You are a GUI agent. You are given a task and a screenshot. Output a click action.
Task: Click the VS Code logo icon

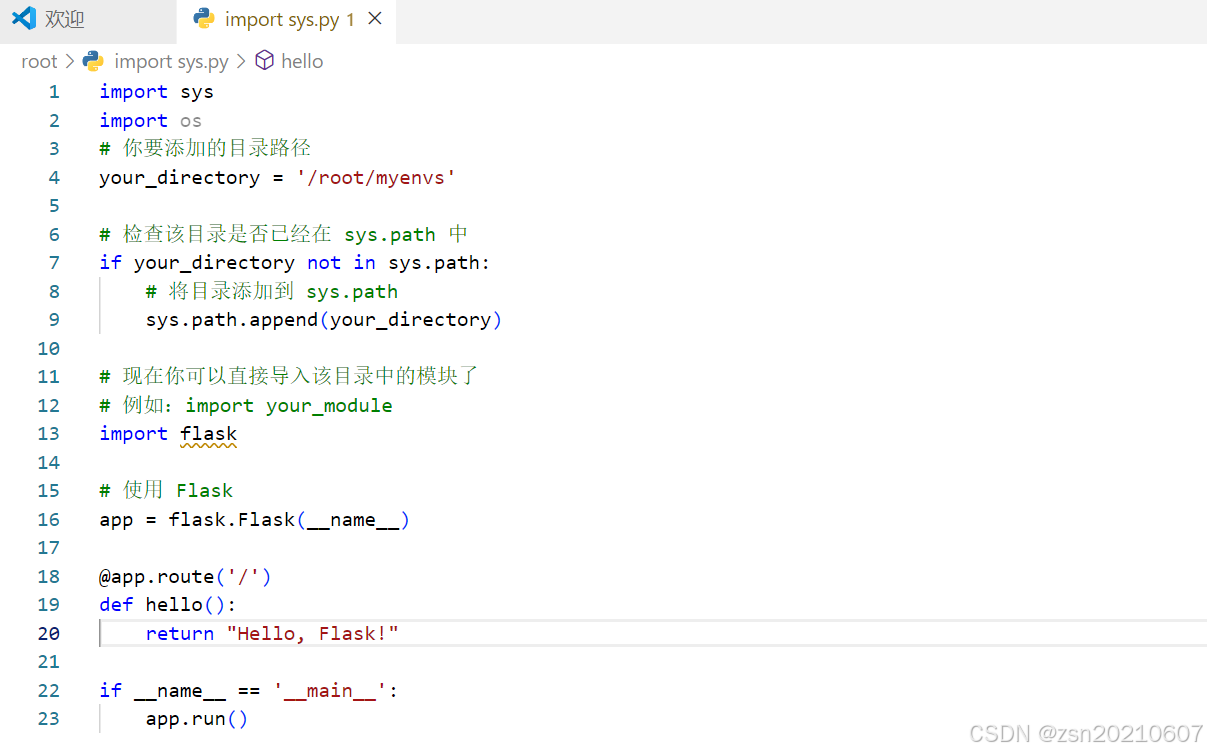point(22,18)
